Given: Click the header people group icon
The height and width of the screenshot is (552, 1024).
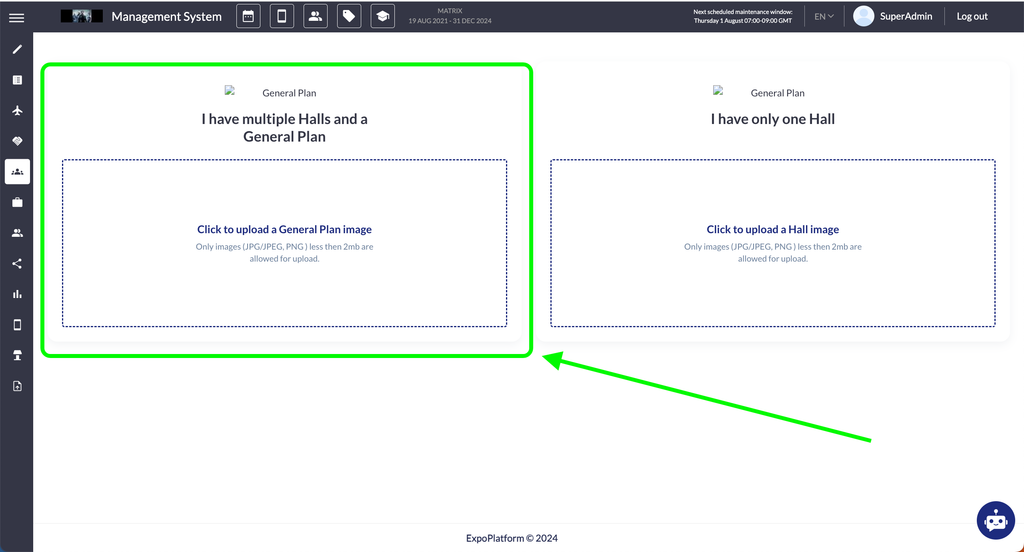Looking at the screenshot, I should click(315, 16).
